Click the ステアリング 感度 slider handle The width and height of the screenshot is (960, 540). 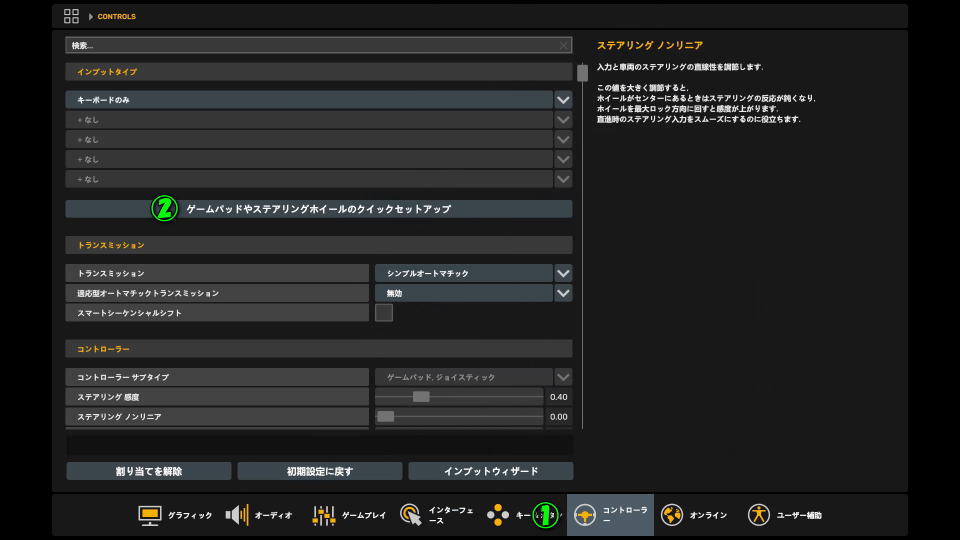[421, 397]
